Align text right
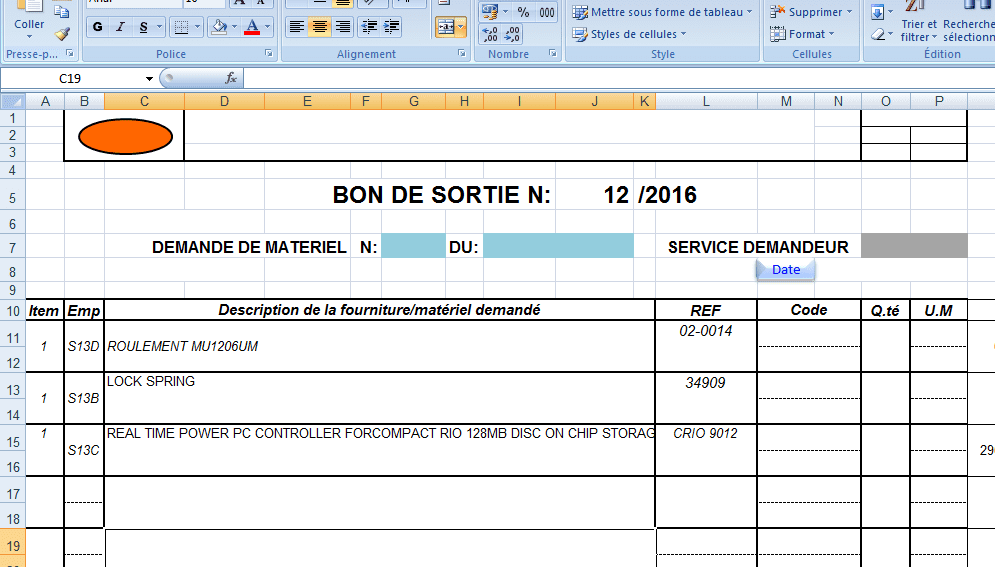This screenshot has height=567, width=995. 342,27
